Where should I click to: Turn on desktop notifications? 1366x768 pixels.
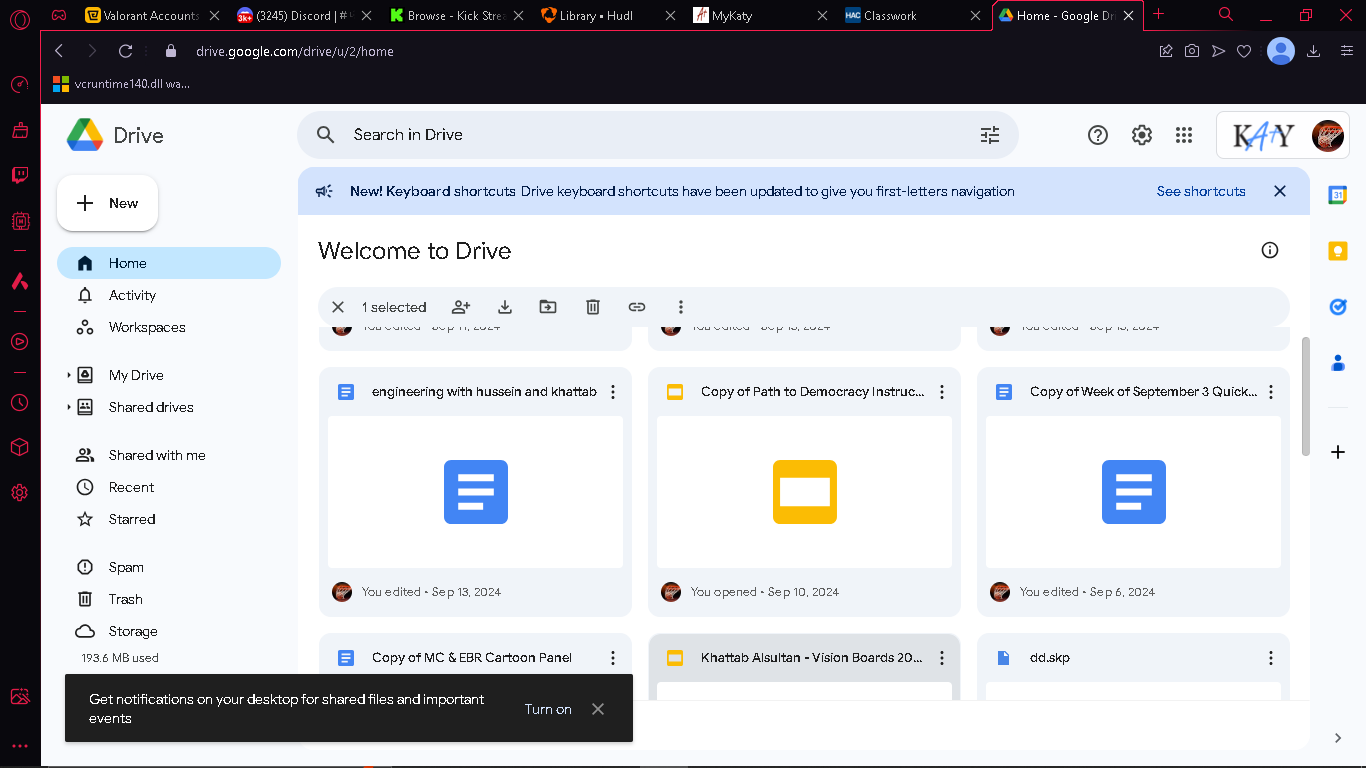(x=548, y=709)
